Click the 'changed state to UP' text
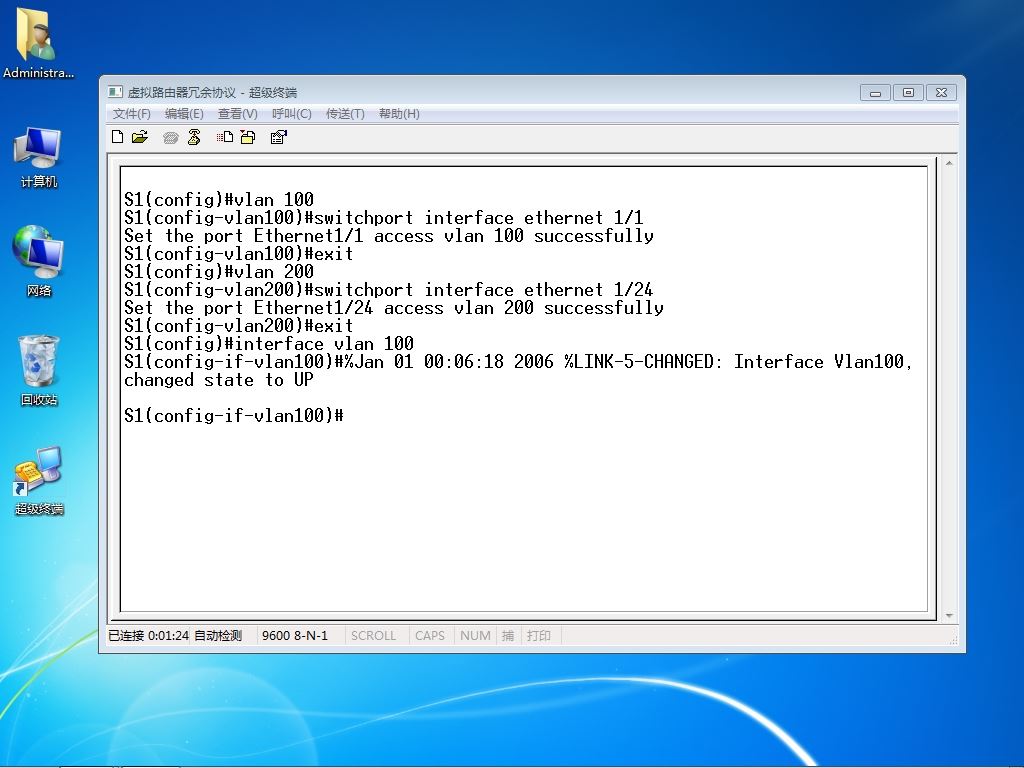The width and height of the screenshot is (1024, 768). (219, 379)
